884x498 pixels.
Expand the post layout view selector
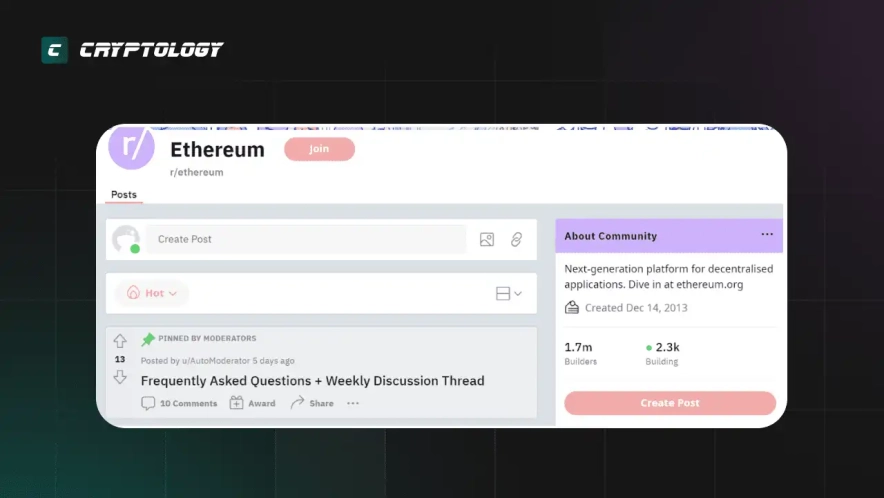pyautogui.click(x=509, y=293)
